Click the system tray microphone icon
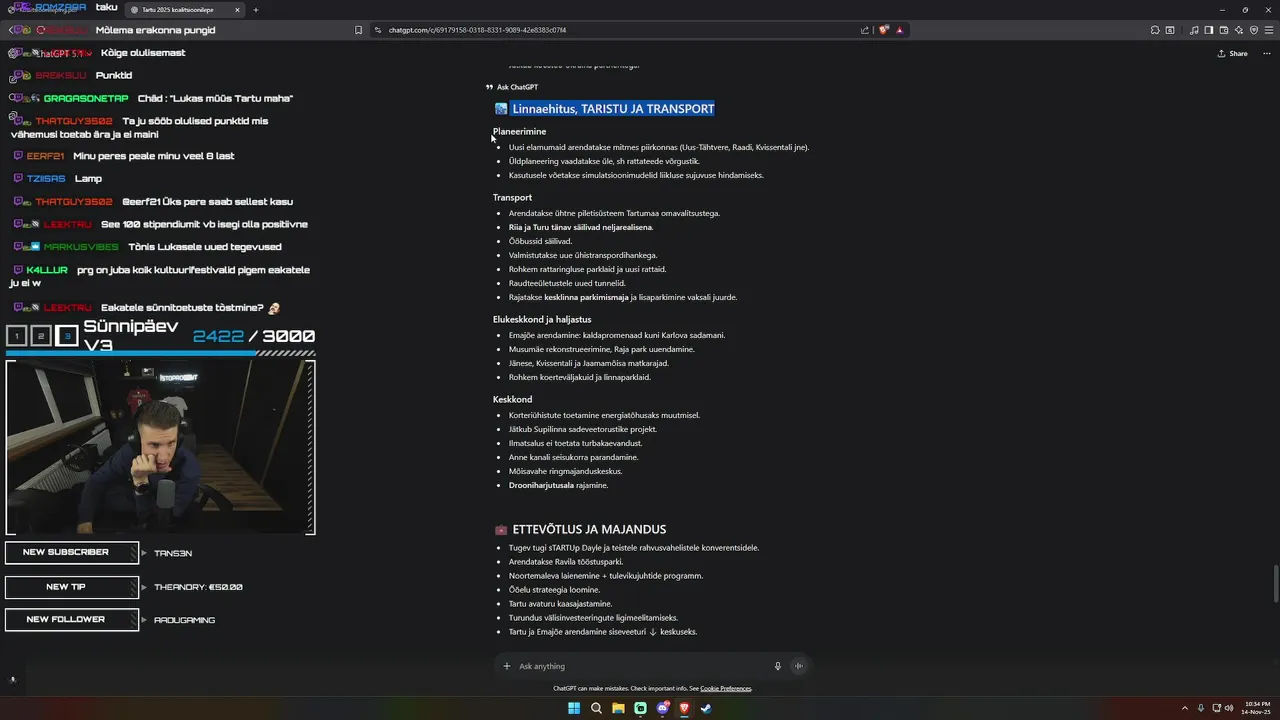This screenshot has width=1280, height=720. coord(1201,708)
